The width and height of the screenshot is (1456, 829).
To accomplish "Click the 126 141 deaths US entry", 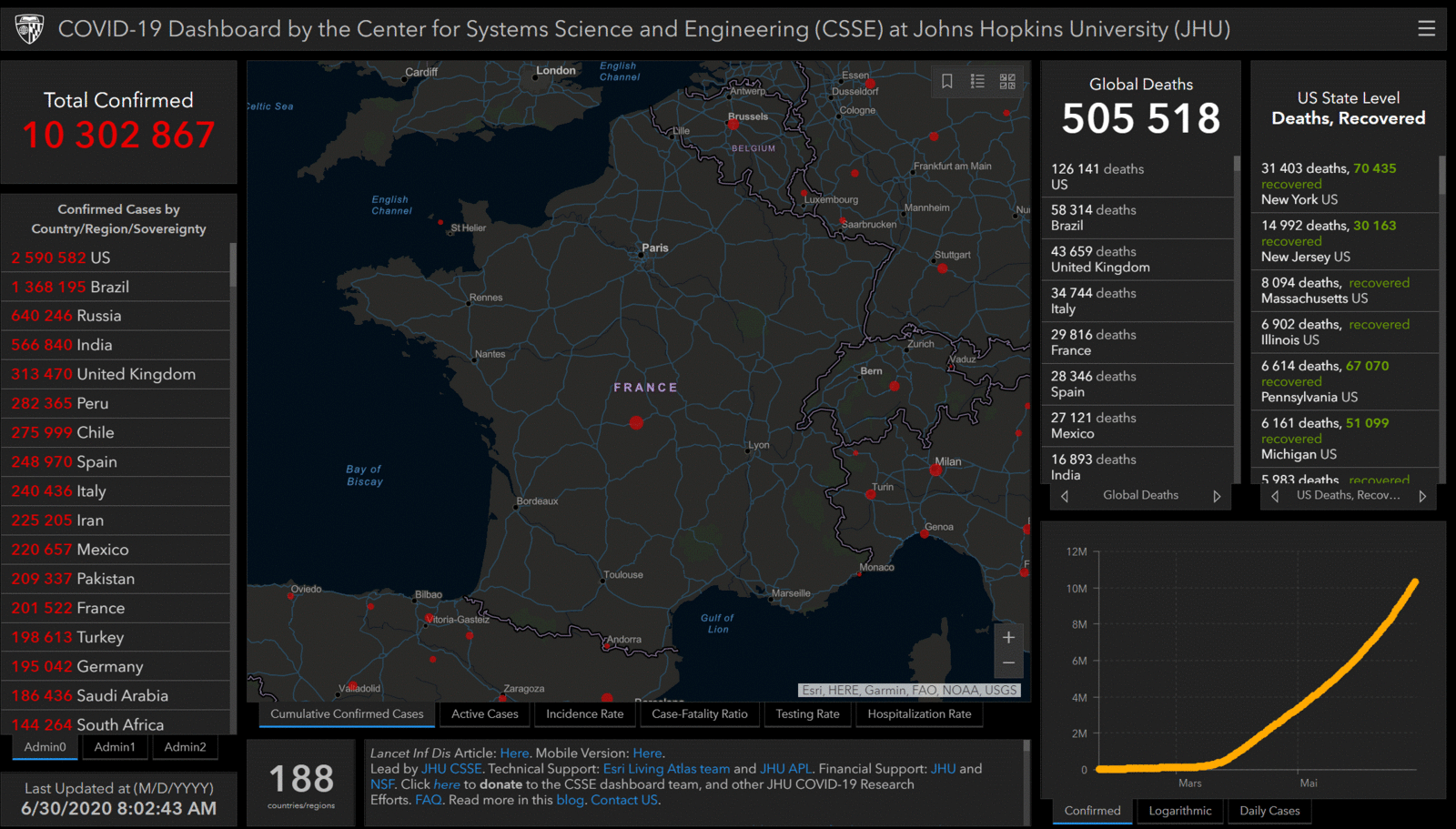I will (x=1137, y=177).
